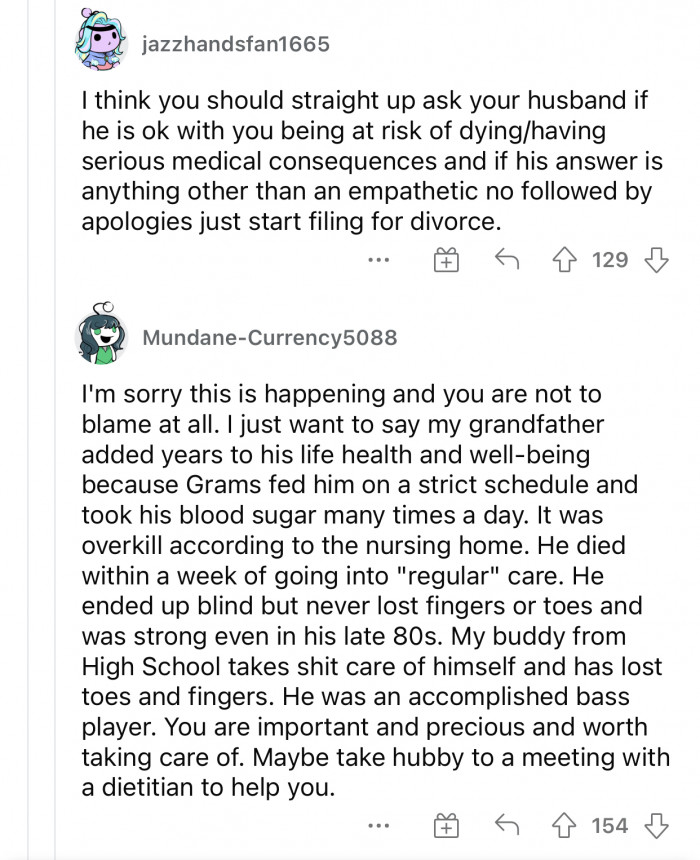Give an award to Mundane-Currency5088's comment
The height and width of the screenshot is (860, 700).
(446, 826)
